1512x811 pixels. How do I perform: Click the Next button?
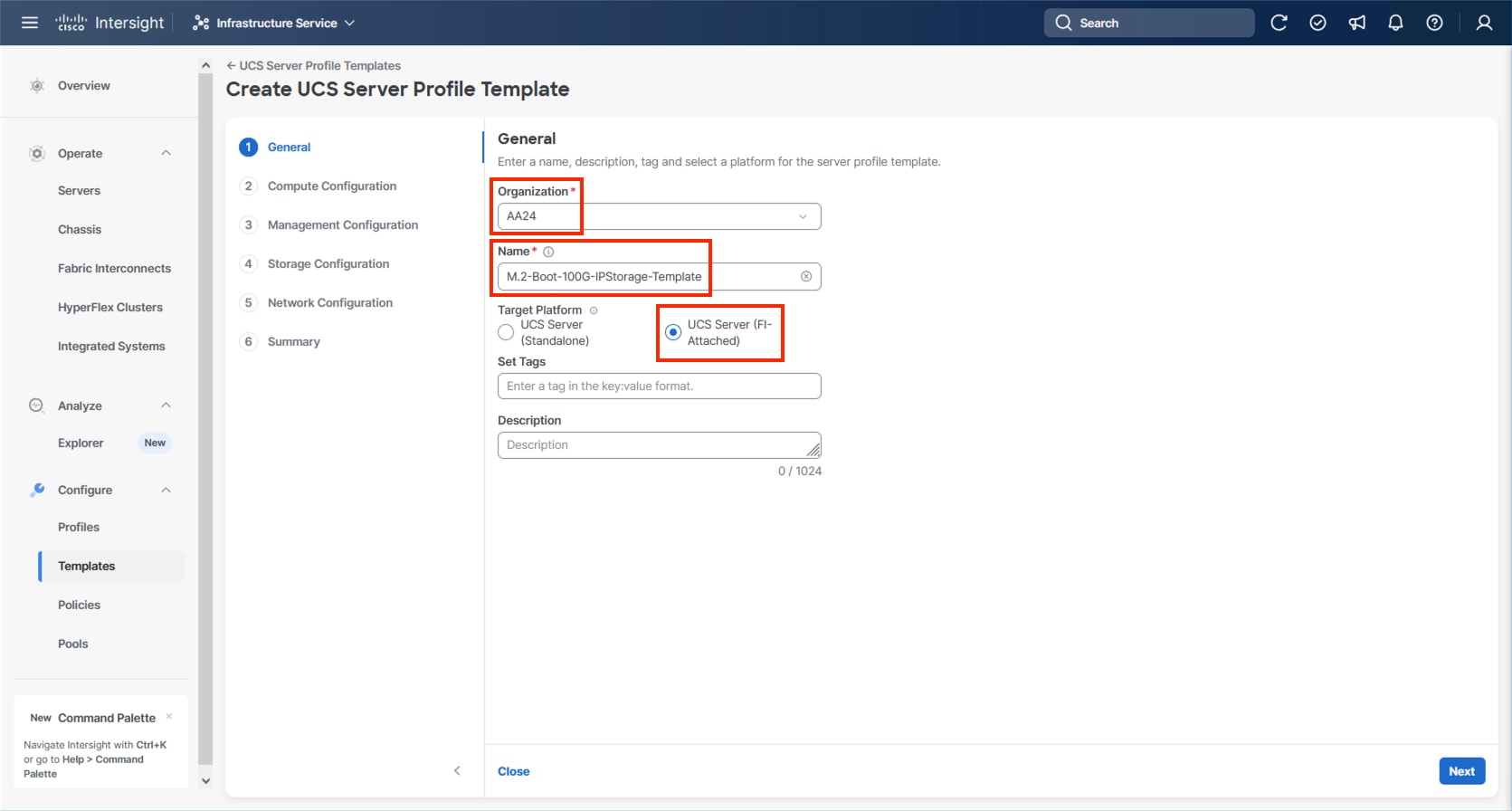1462,771
